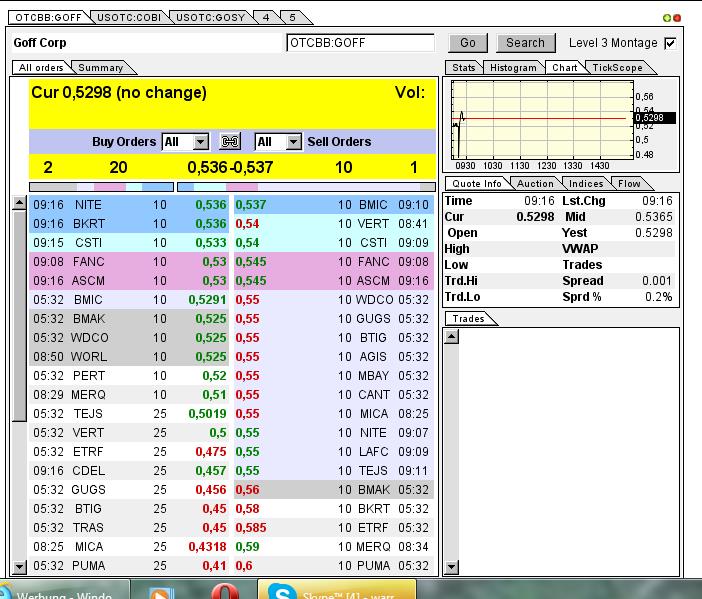Click the Trades panel scroll-down arrow
702x599 pixels.
(452, 567)
